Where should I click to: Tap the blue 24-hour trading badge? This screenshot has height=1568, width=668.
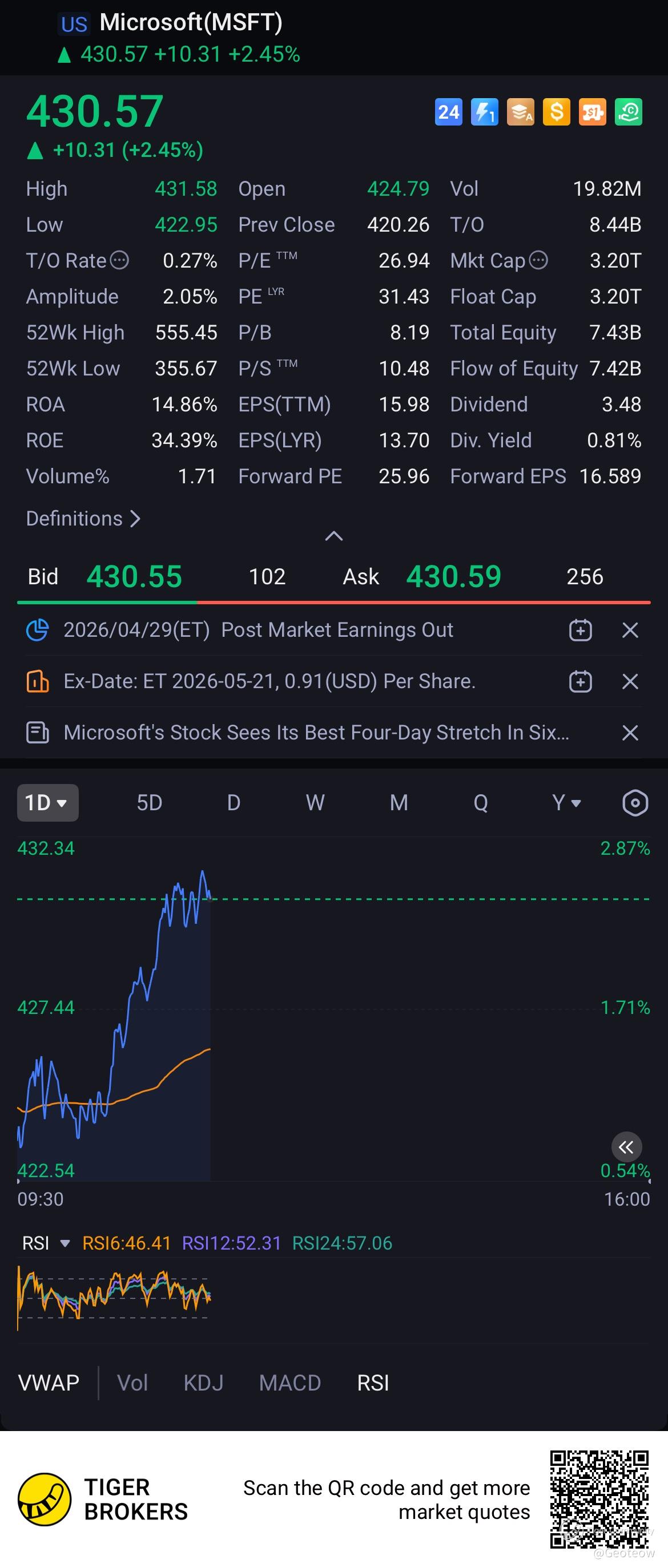point(449,112)
